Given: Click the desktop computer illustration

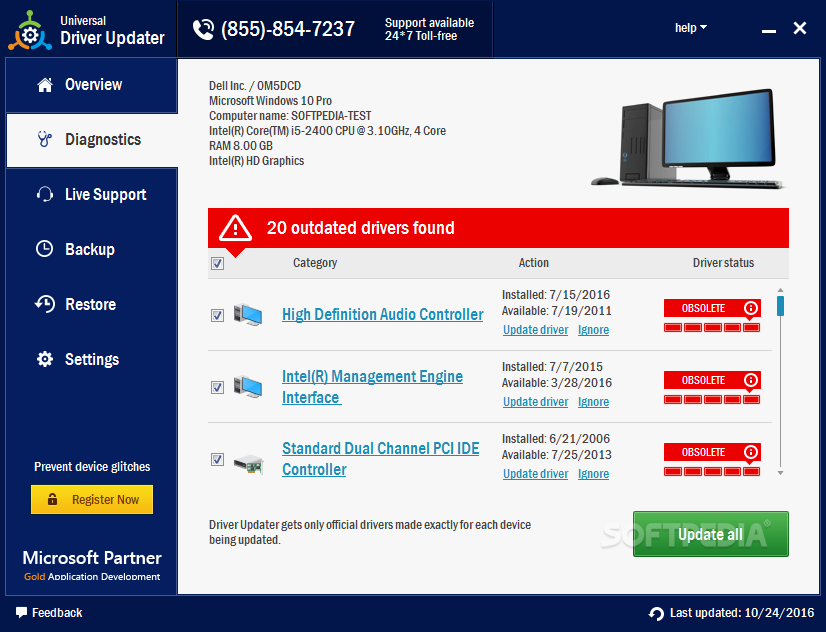Looking at the screenshot, I should 687,139.
